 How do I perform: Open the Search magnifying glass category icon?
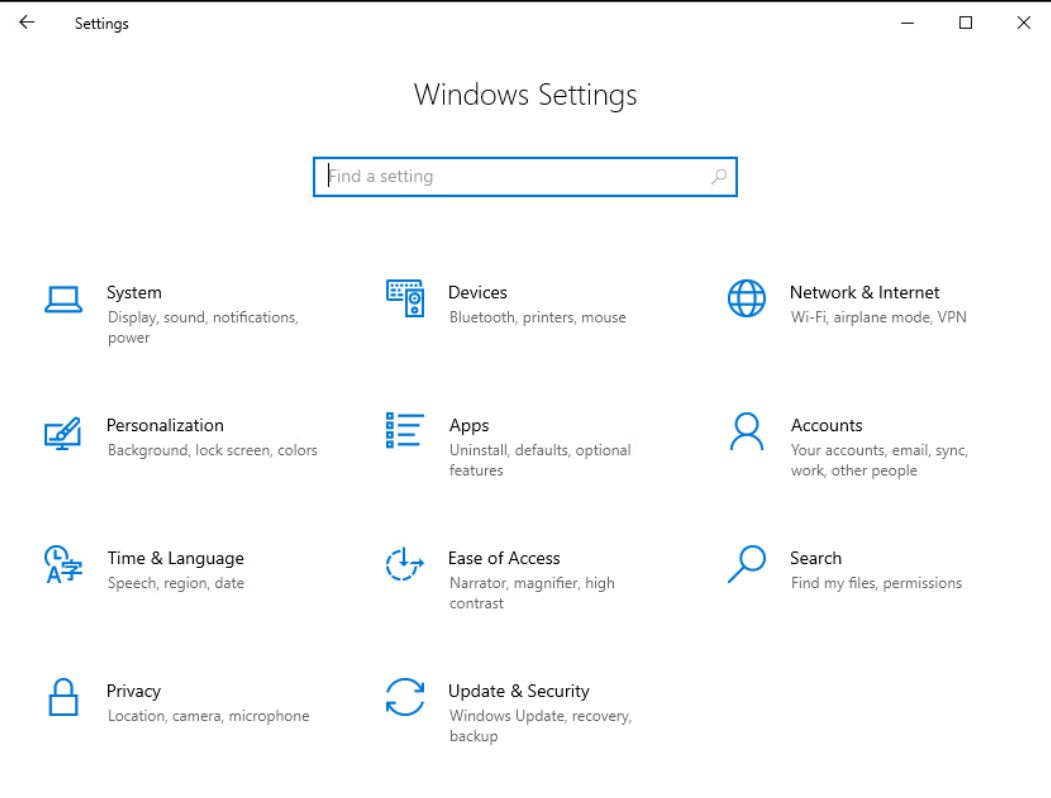point(747,564)
